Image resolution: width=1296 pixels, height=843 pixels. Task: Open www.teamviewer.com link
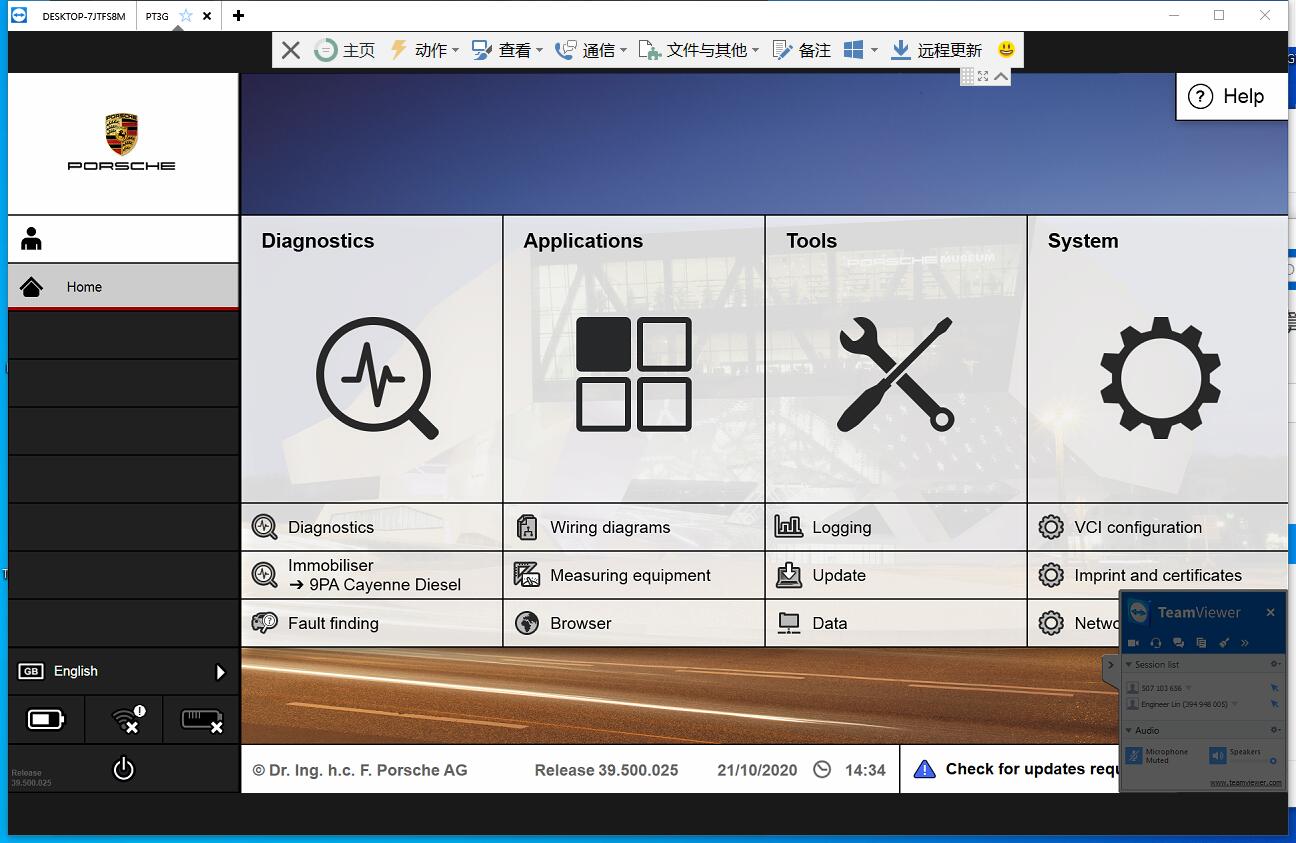pos(1245,783)
